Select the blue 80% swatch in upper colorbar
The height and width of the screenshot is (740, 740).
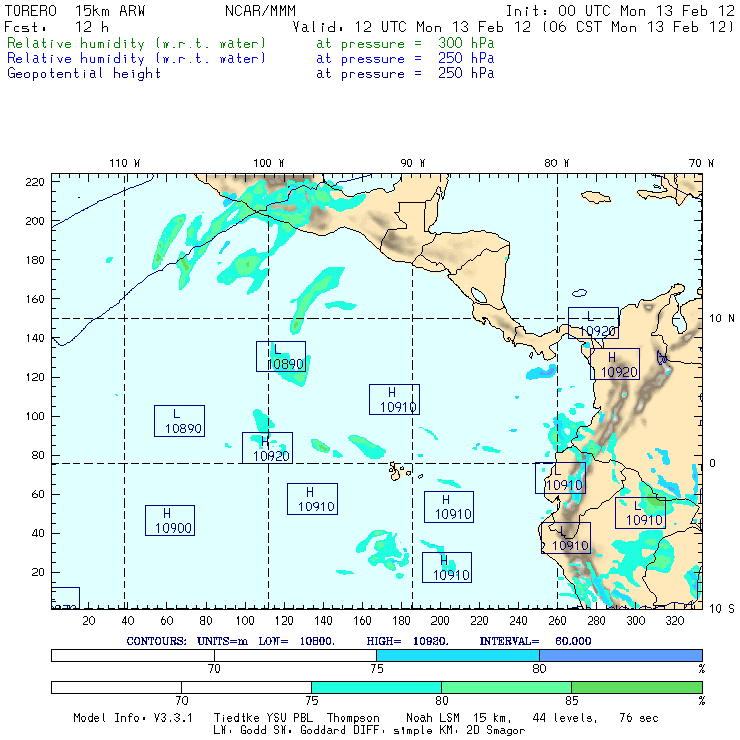pos(620,655)
